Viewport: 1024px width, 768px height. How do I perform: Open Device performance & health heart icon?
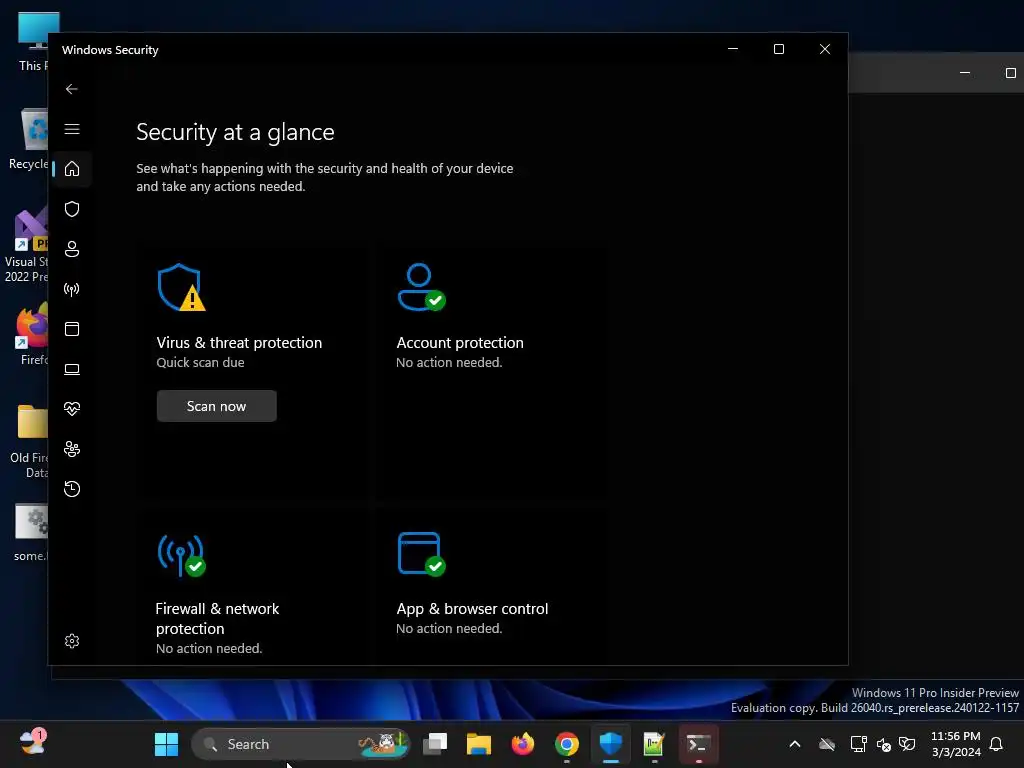coord(72,409)
